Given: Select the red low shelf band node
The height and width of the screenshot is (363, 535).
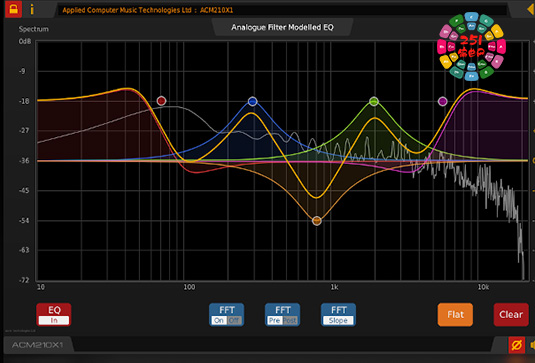Looking at the screenshot, I should coord(161,101).
